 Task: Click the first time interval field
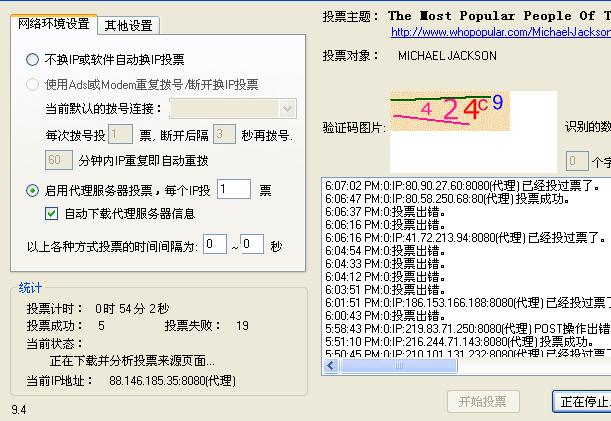[x=215, y=244]
